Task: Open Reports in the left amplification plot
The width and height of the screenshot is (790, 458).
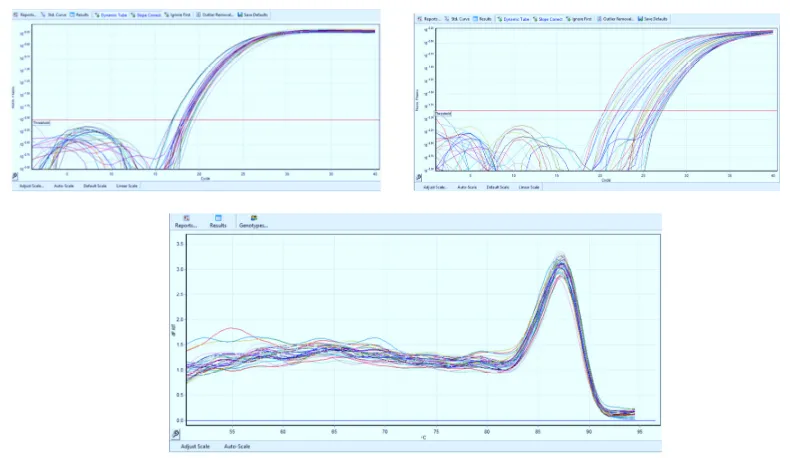Action: tap(25, 15)
